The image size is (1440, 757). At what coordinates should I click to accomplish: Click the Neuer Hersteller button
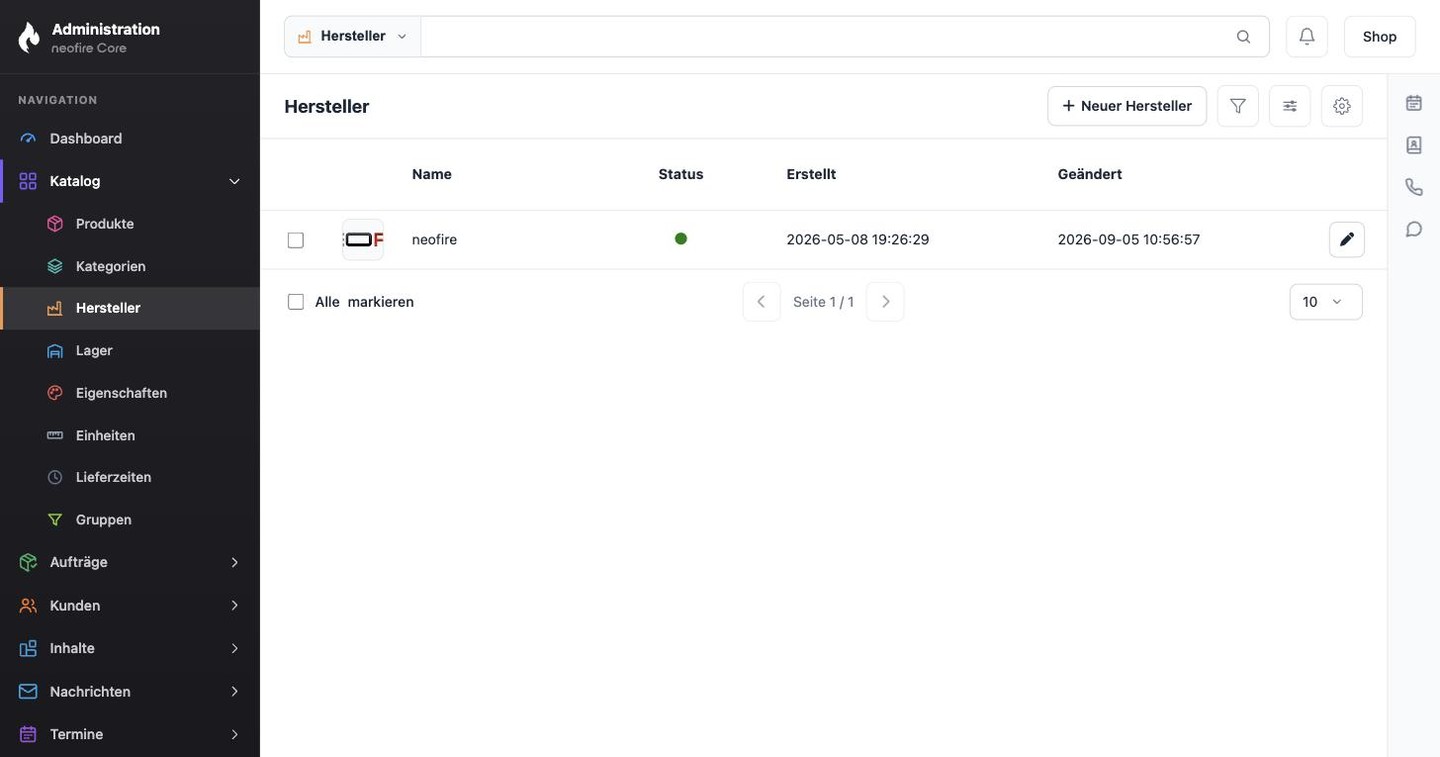point(1127,106)
